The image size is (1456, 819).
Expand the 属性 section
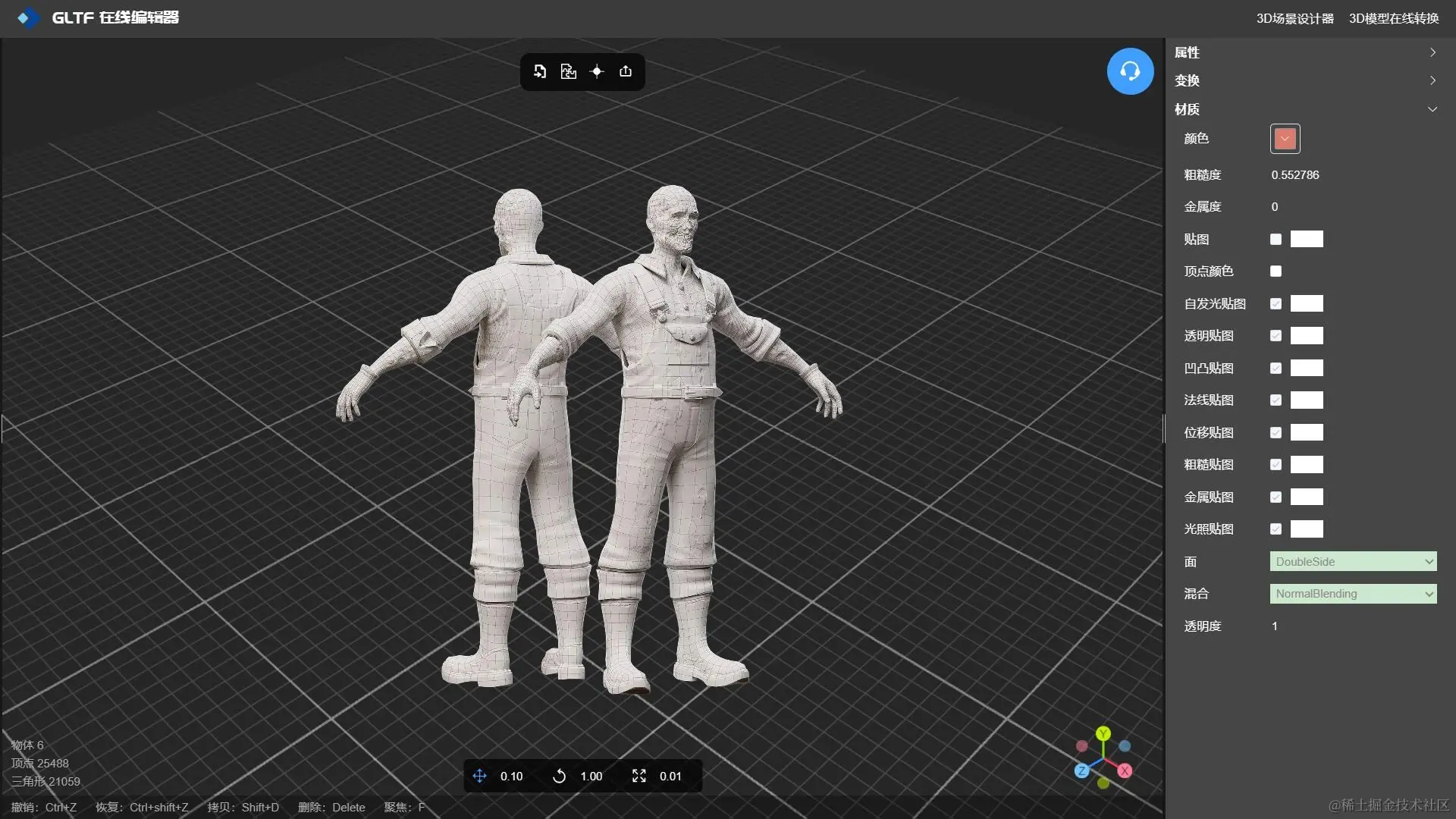click(x=1304, y=52)
